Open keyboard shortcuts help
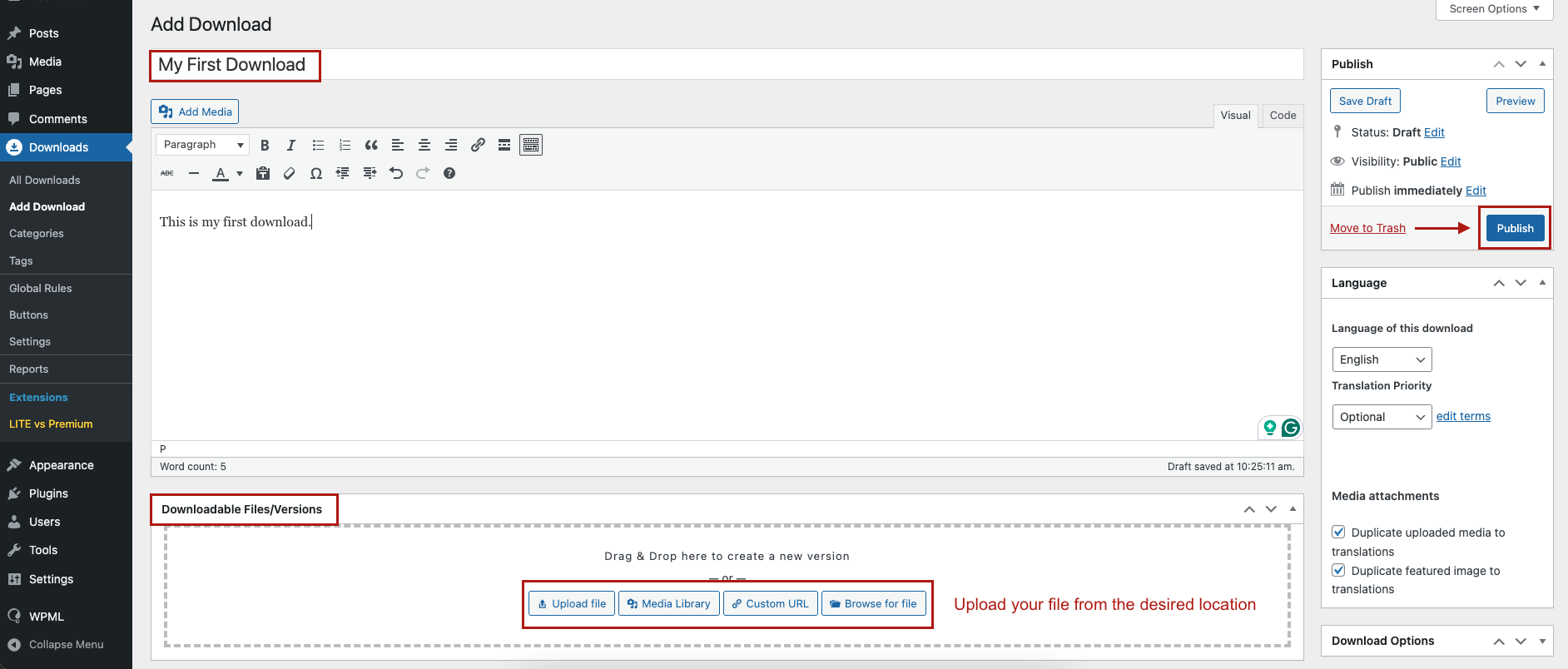This screenshot has height=669, width=1568. (x=449, y=173)
